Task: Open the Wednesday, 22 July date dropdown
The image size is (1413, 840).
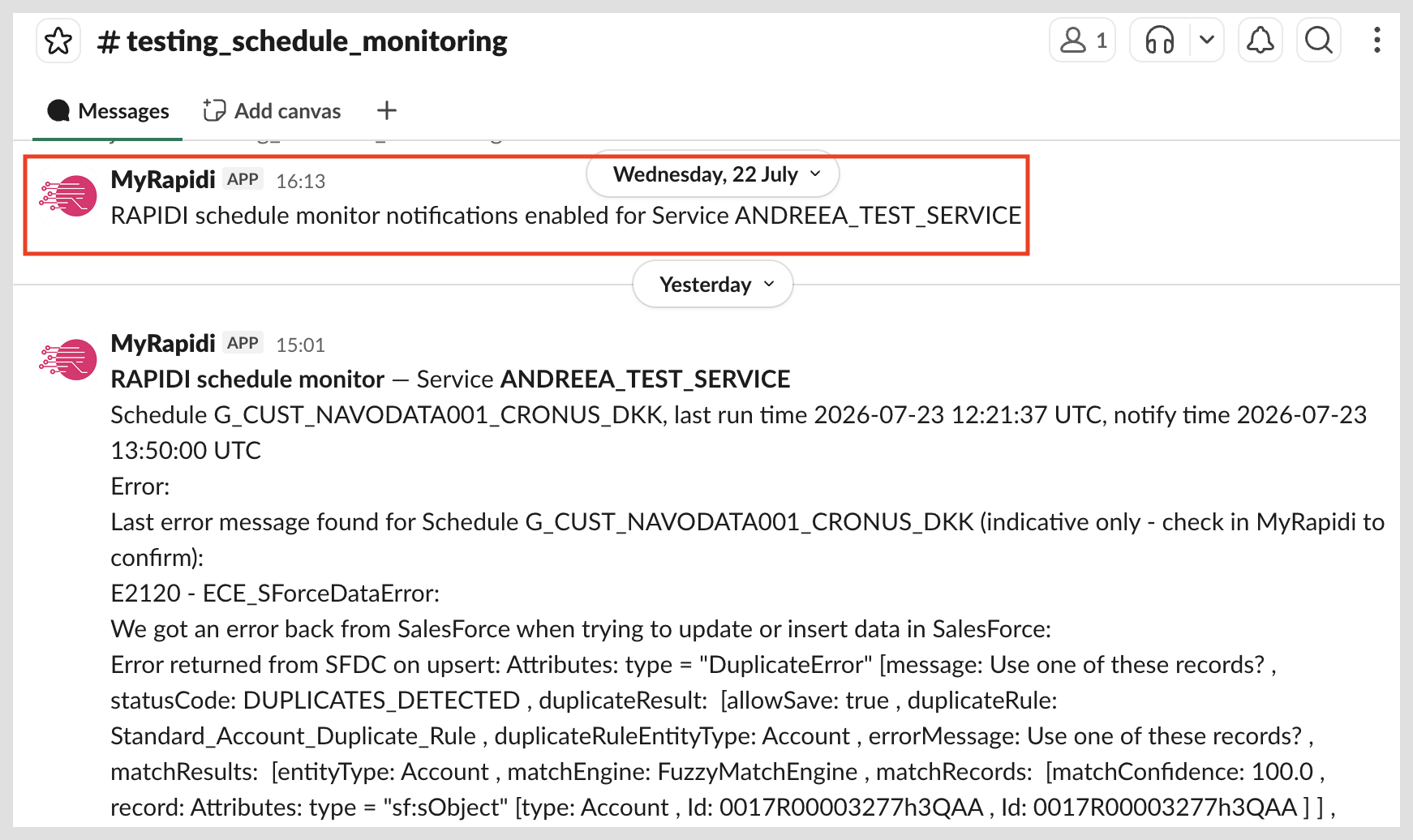Action: [x=713, y=174]
